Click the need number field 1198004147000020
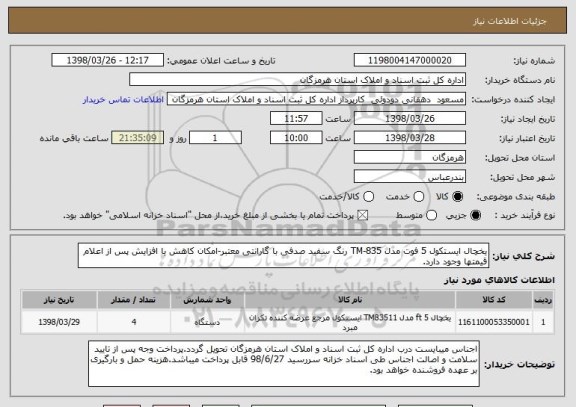 click(410, 60)
